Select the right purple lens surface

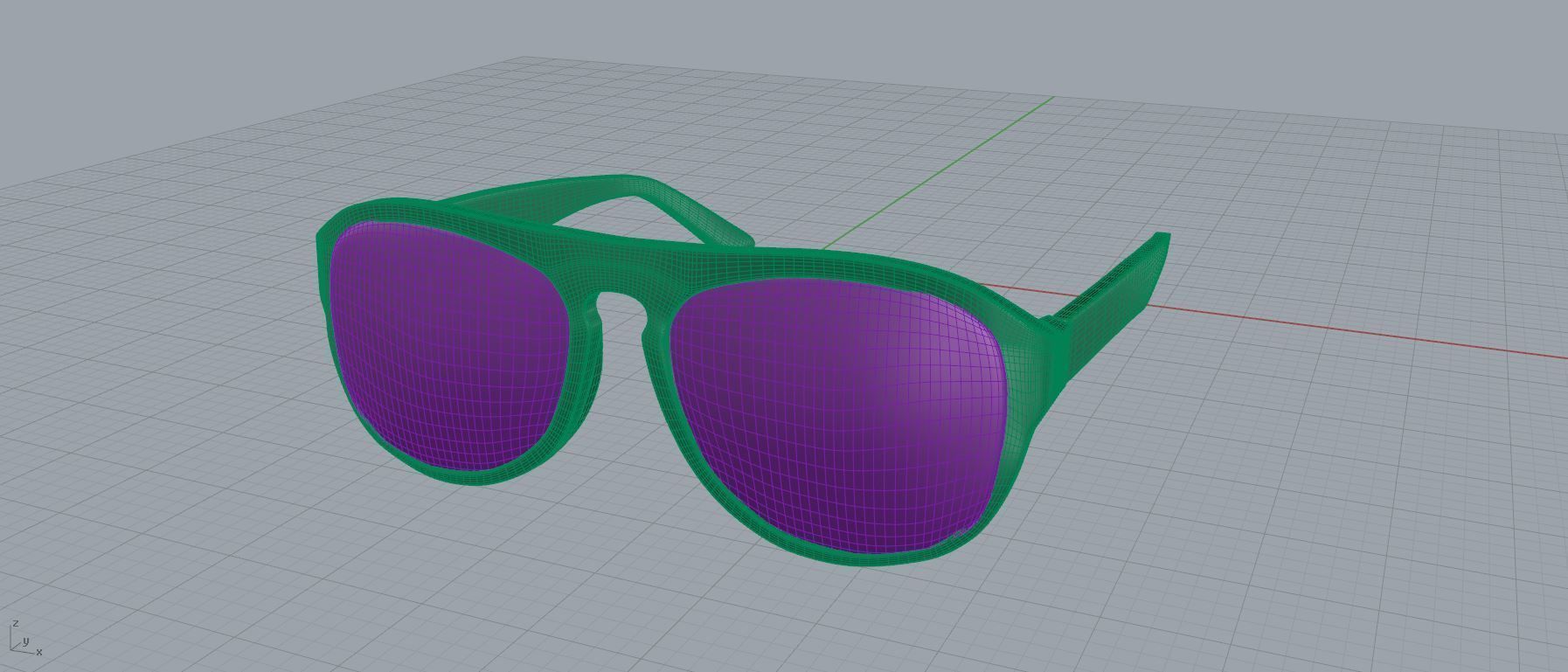[839, 415]
